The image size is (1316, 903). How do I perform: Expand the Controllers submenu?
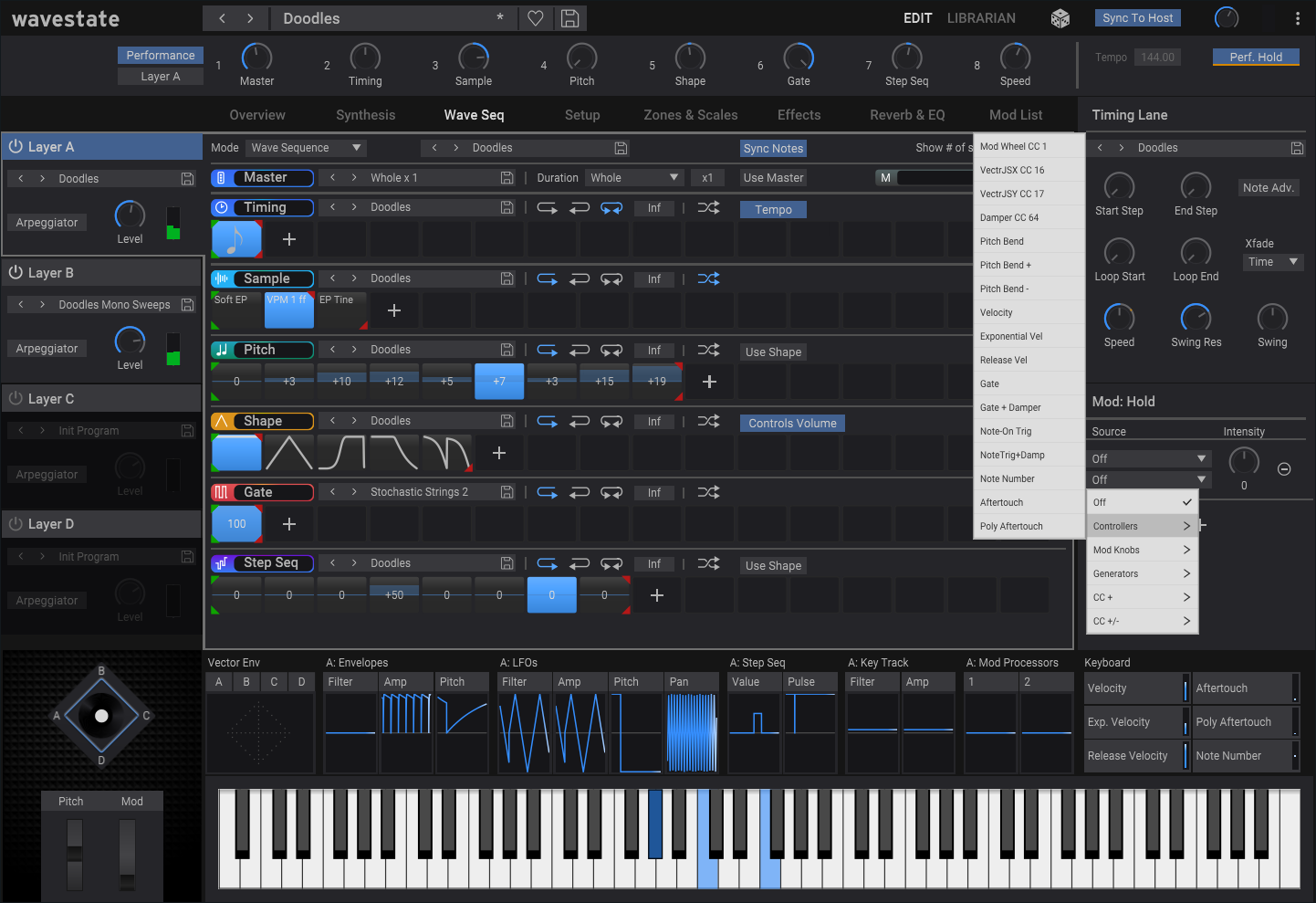1143,526
